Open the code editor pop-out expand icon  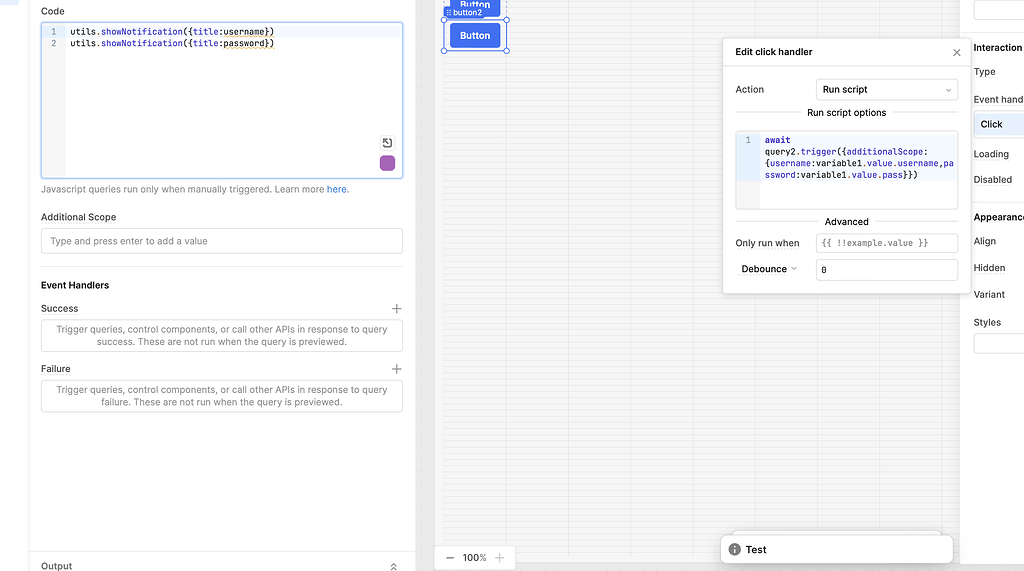coord(387,143)
